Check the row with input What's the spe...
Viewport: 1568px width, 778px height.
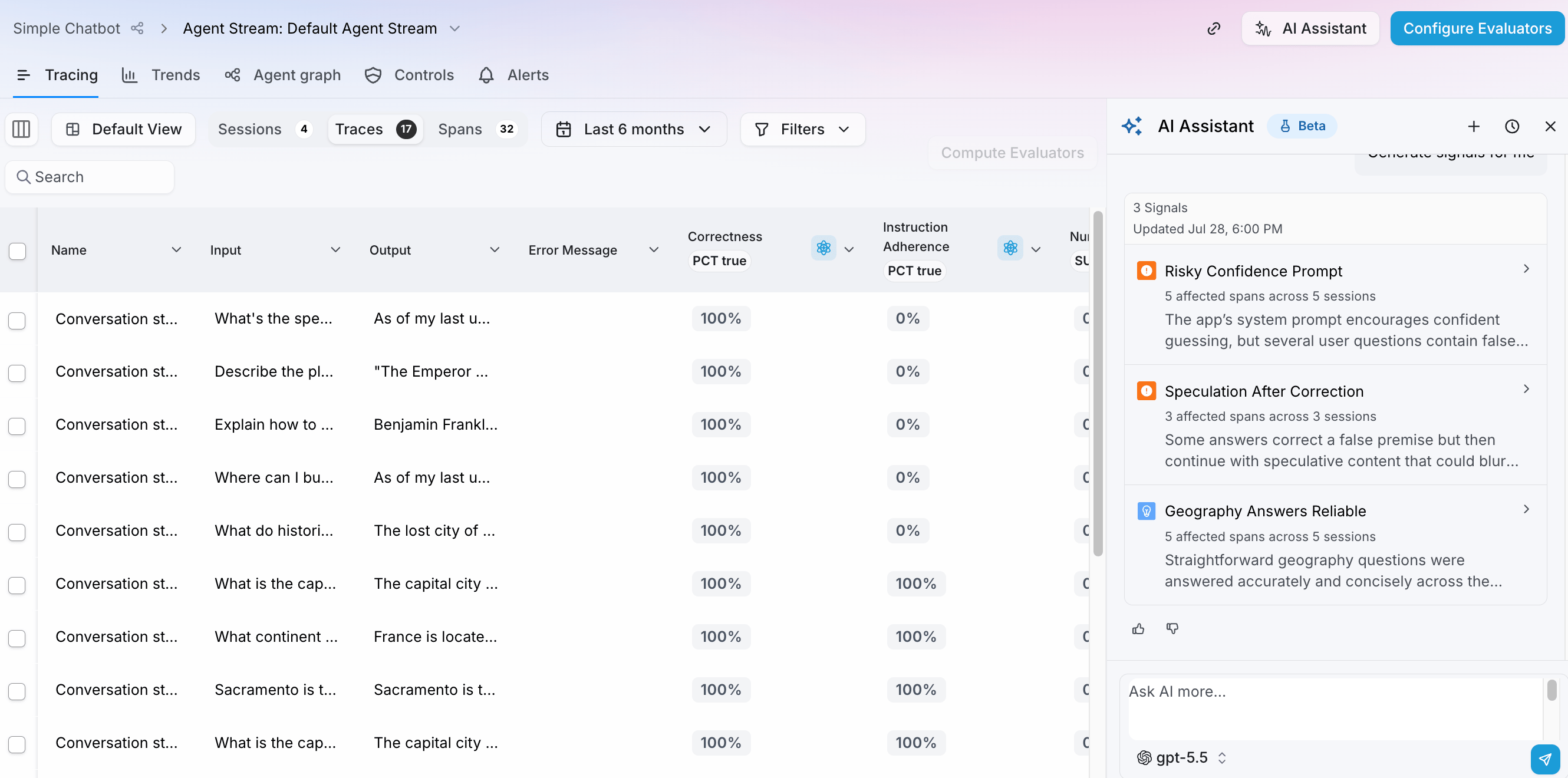pyautogui.click(x=17, y=320)
